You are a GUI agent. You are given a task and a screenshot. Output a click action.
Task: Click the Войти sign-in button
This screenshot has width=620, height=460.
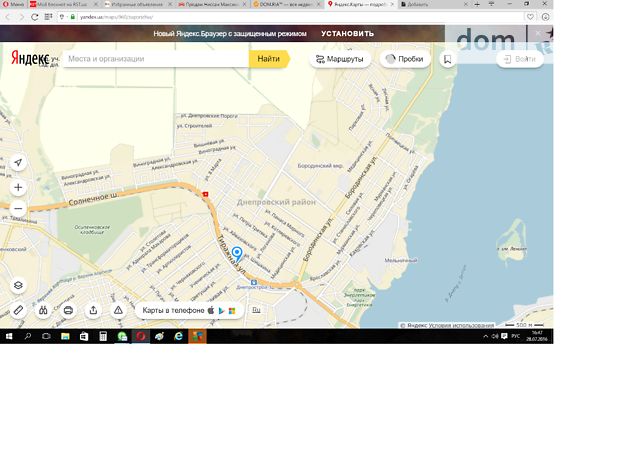[x=520, y=59]
